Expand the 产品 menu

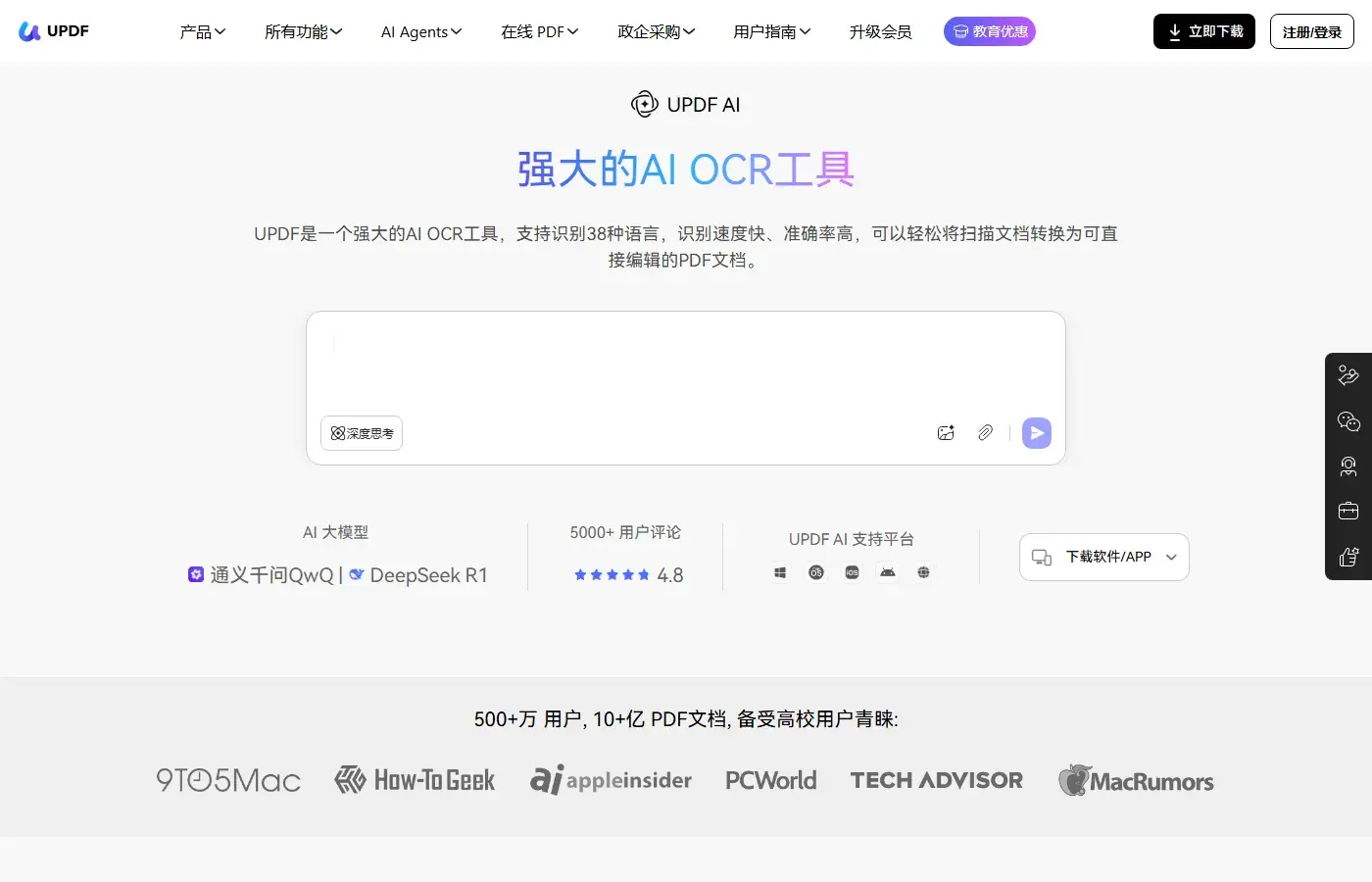[203, 31]
